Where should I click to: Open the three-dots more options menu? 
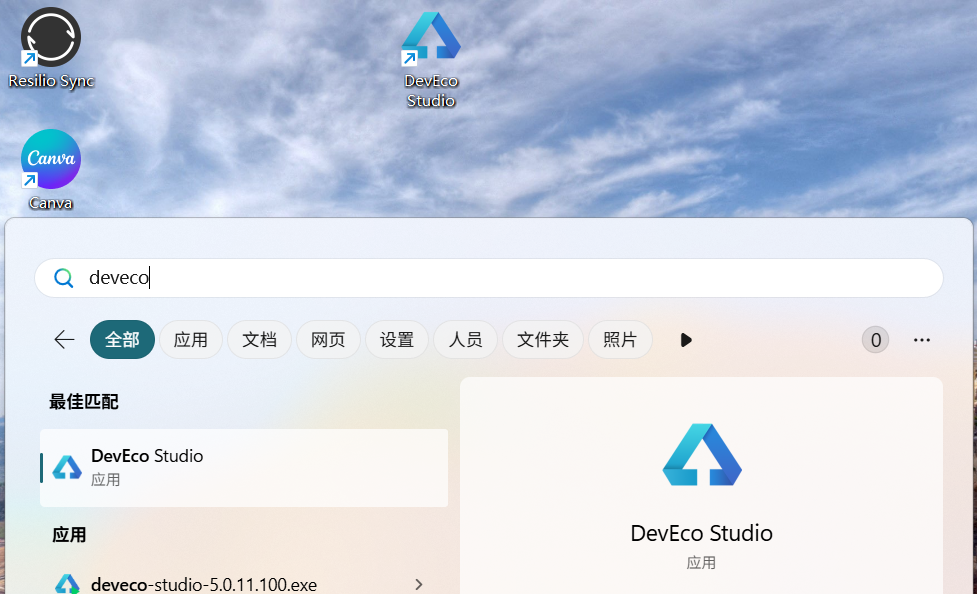922,340
